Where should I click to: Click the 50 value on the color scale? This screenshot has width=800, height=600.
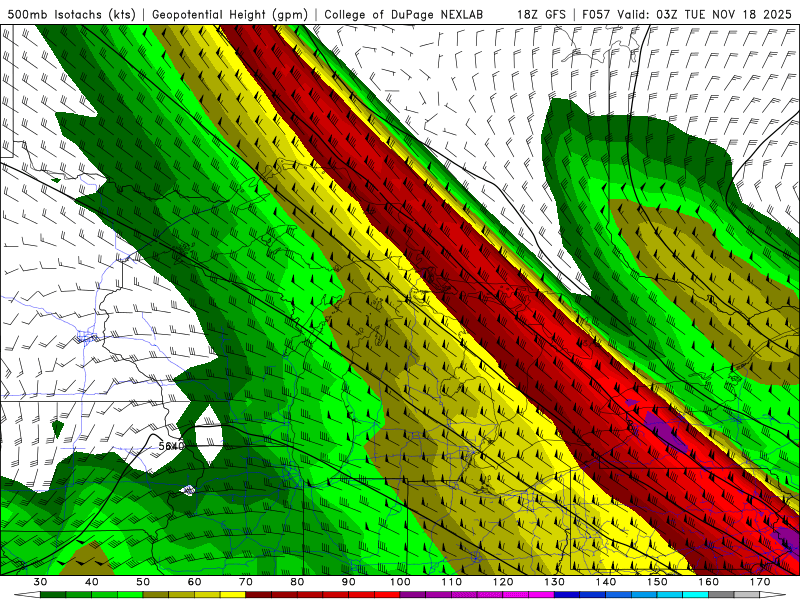pos(143,582)
